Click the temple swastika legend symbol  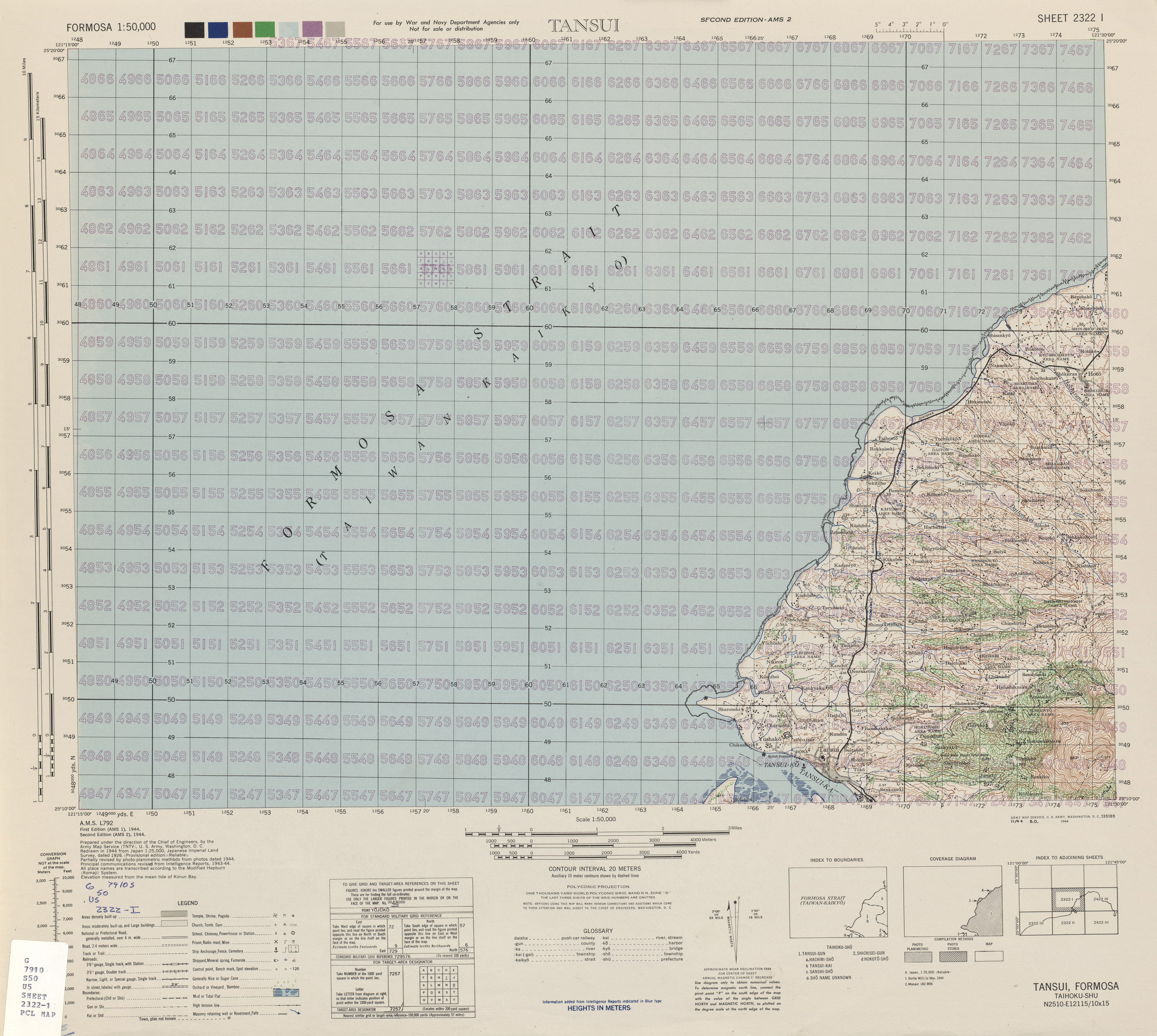(x=276, y=916)
